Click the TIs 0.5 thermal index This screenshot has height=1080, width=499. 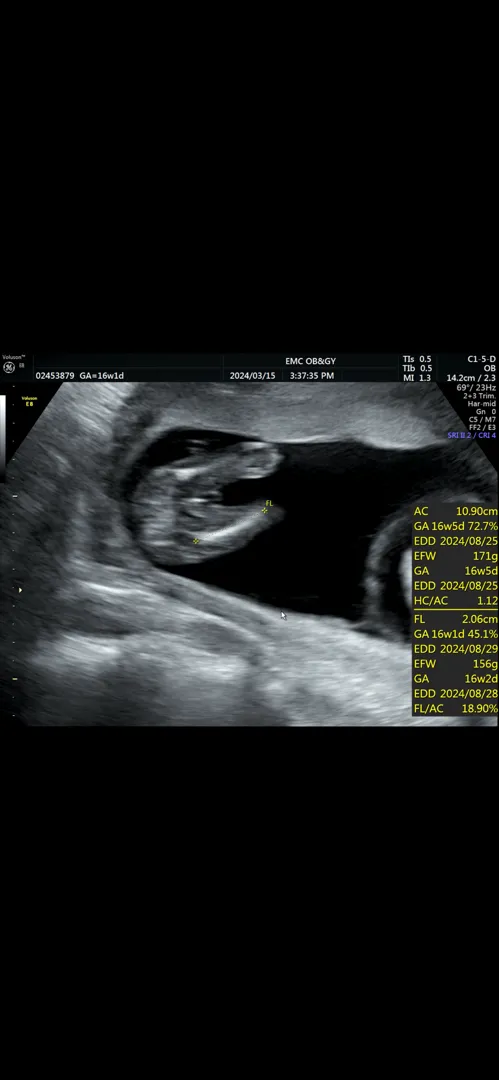click(417, 359)
